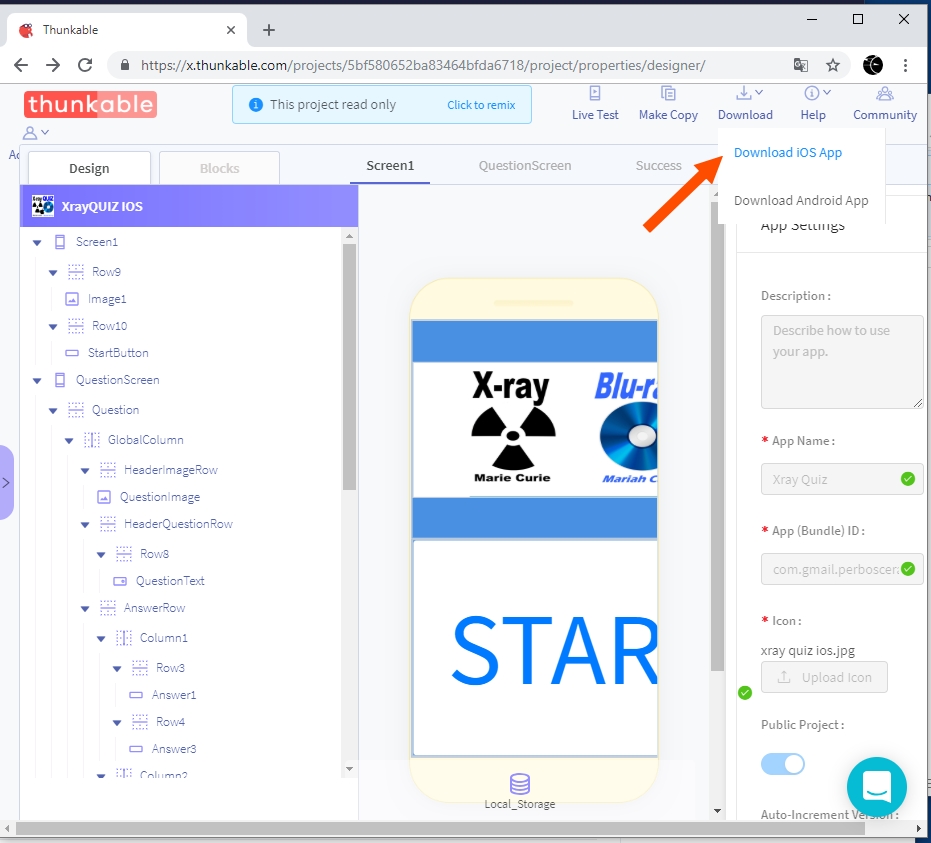This screenshot has height=843, width=931.
Task: Select the Answer1 button icon
Action: (x=136, y=695)
